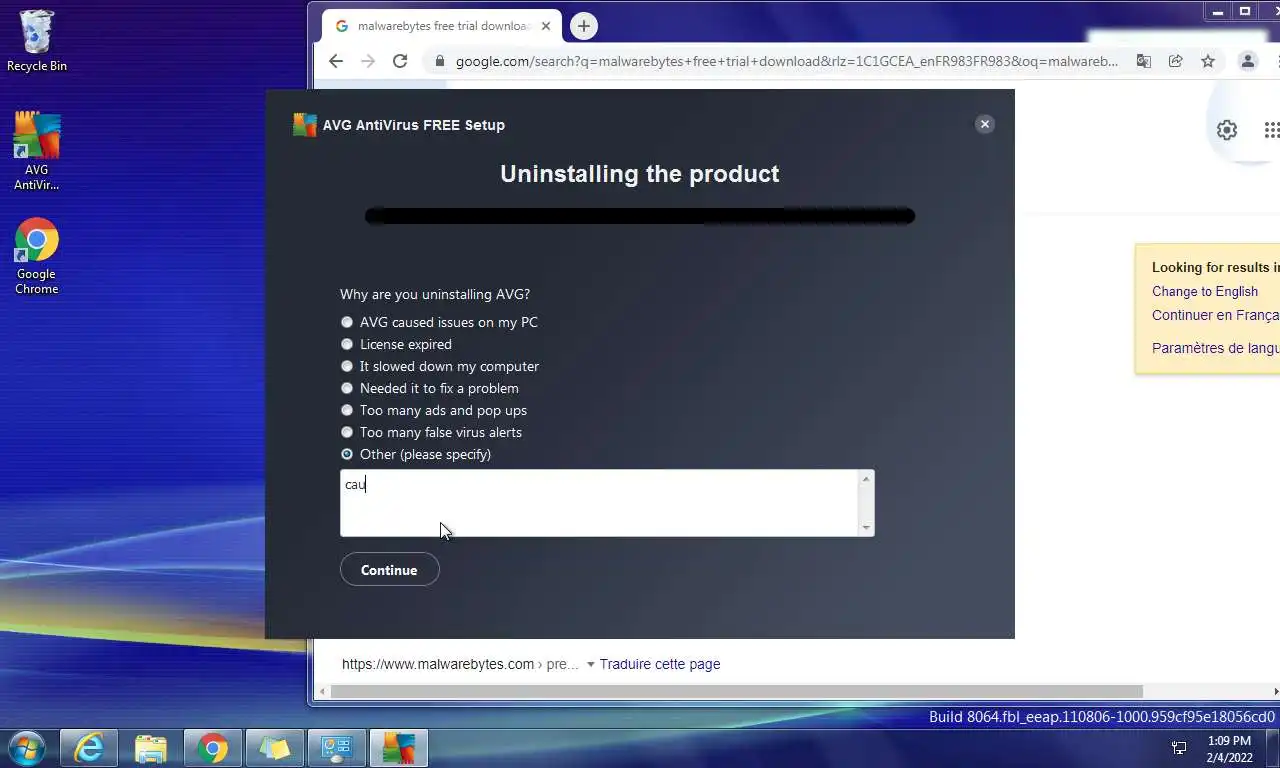Switch to AVG setup taskbar item
Viewport: 1280px width, 768px height.
(398, 748)
